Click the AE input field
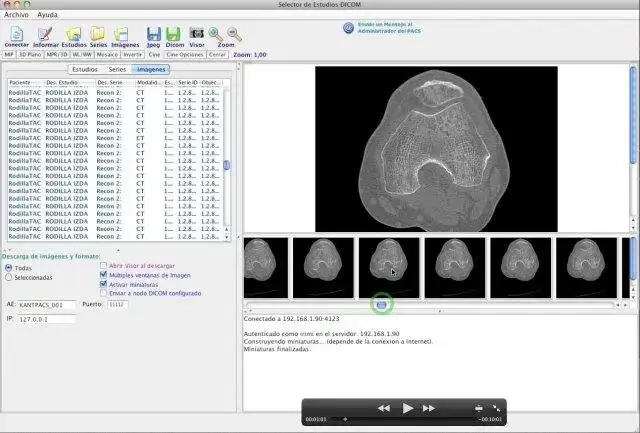This screenshot has height=433, width=640. click(x=47, y=305)
